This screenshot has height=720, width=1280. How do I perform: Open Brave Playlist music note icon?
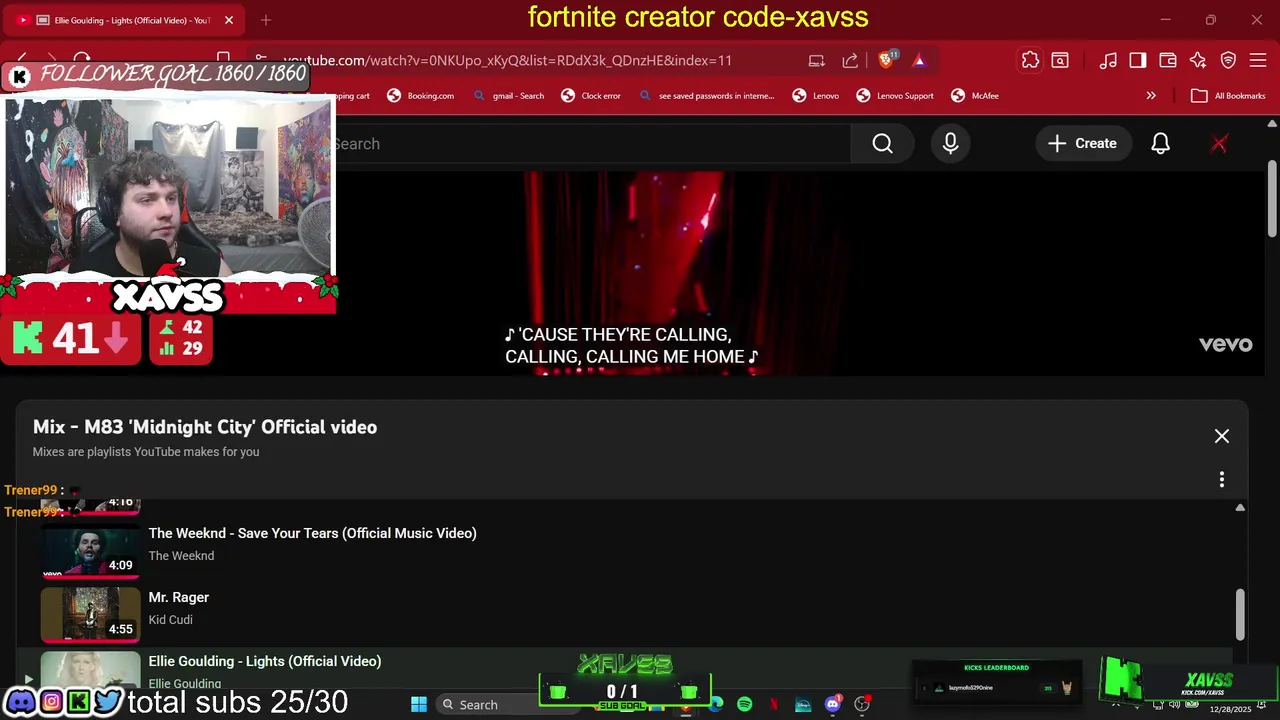pyautogui.click(x=1108, y=60)
